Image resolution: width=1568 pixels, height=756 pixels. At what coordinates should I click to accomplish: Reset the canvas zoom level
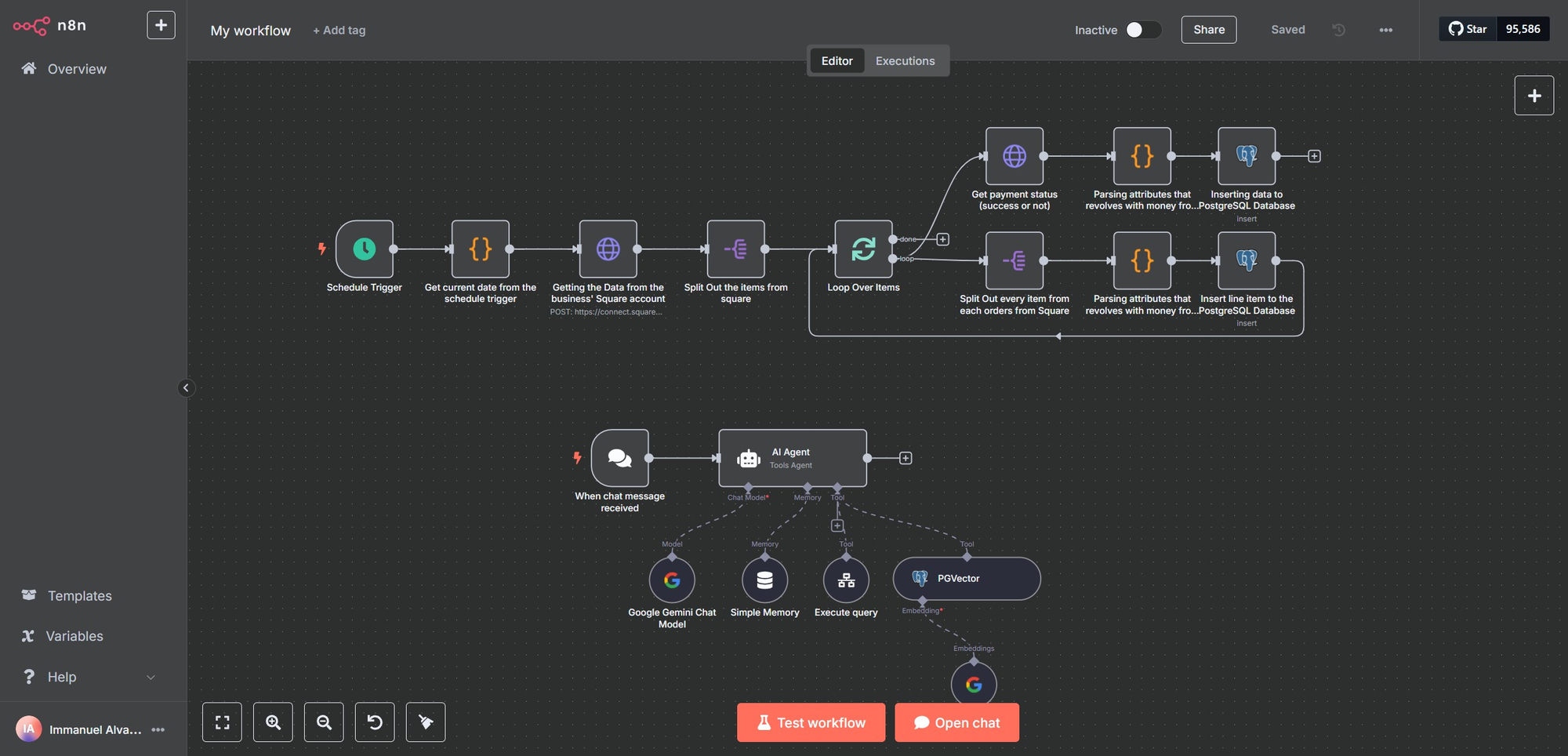click(x=375, y=722)
